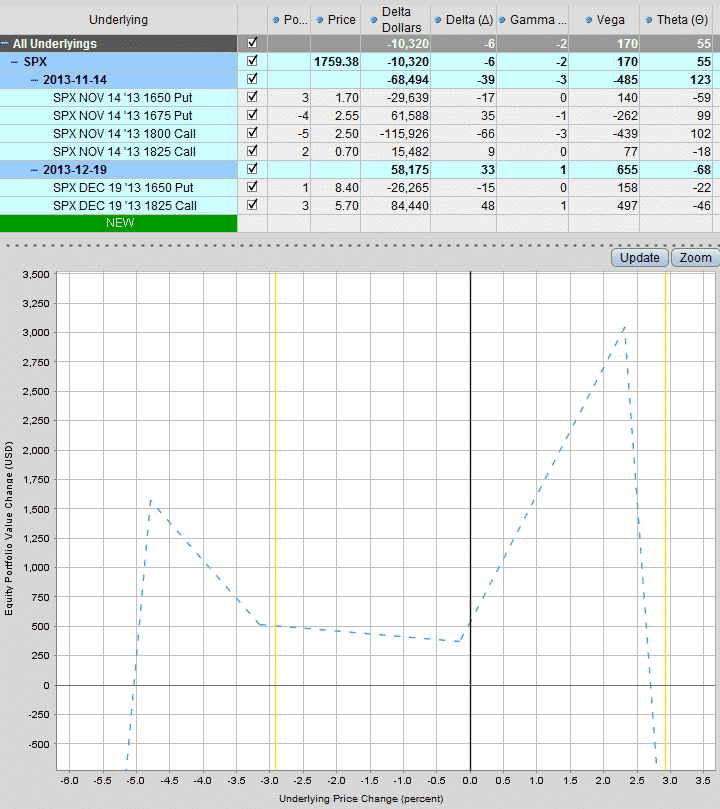Uncheck the 2013-11-14 expiry checkbox
This screenshot has width=720, height=809.
coord(252,79)
